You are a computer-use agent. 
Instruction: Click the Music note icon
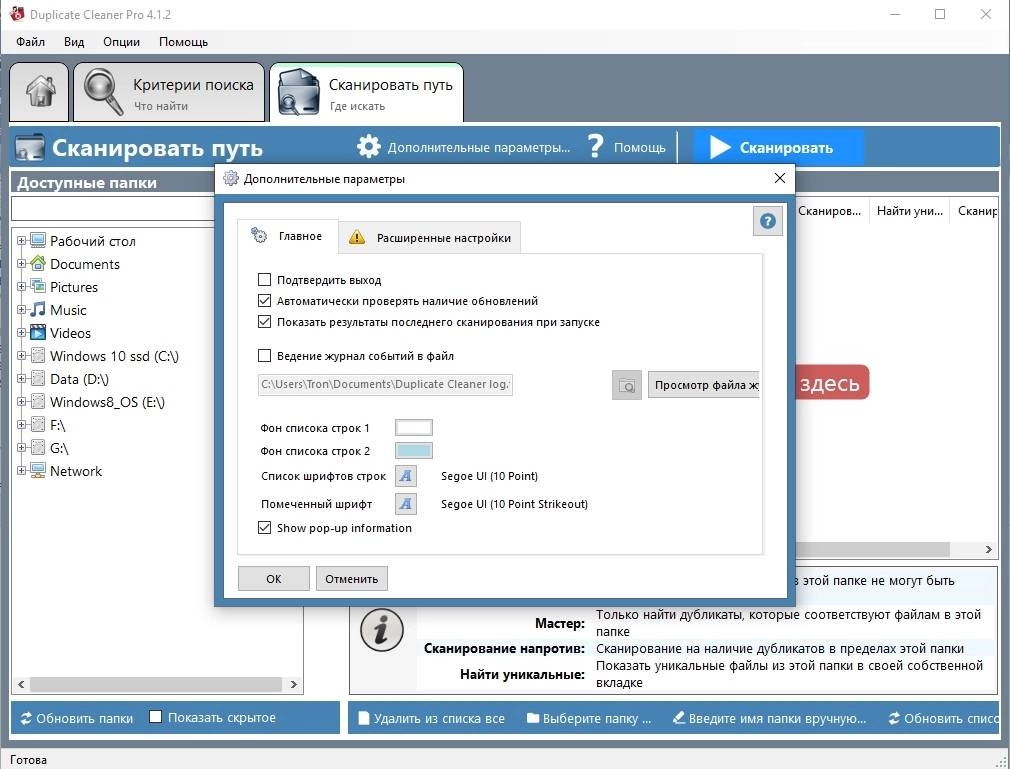click(38, 310)
